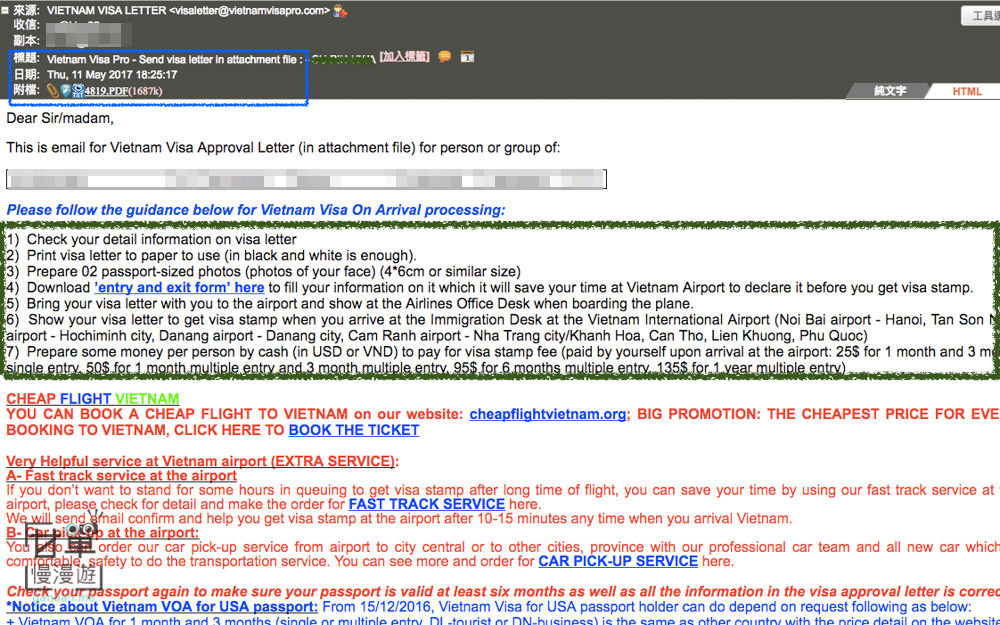Click the Dear Sir/madam greeting

click(x=60, y=118)
